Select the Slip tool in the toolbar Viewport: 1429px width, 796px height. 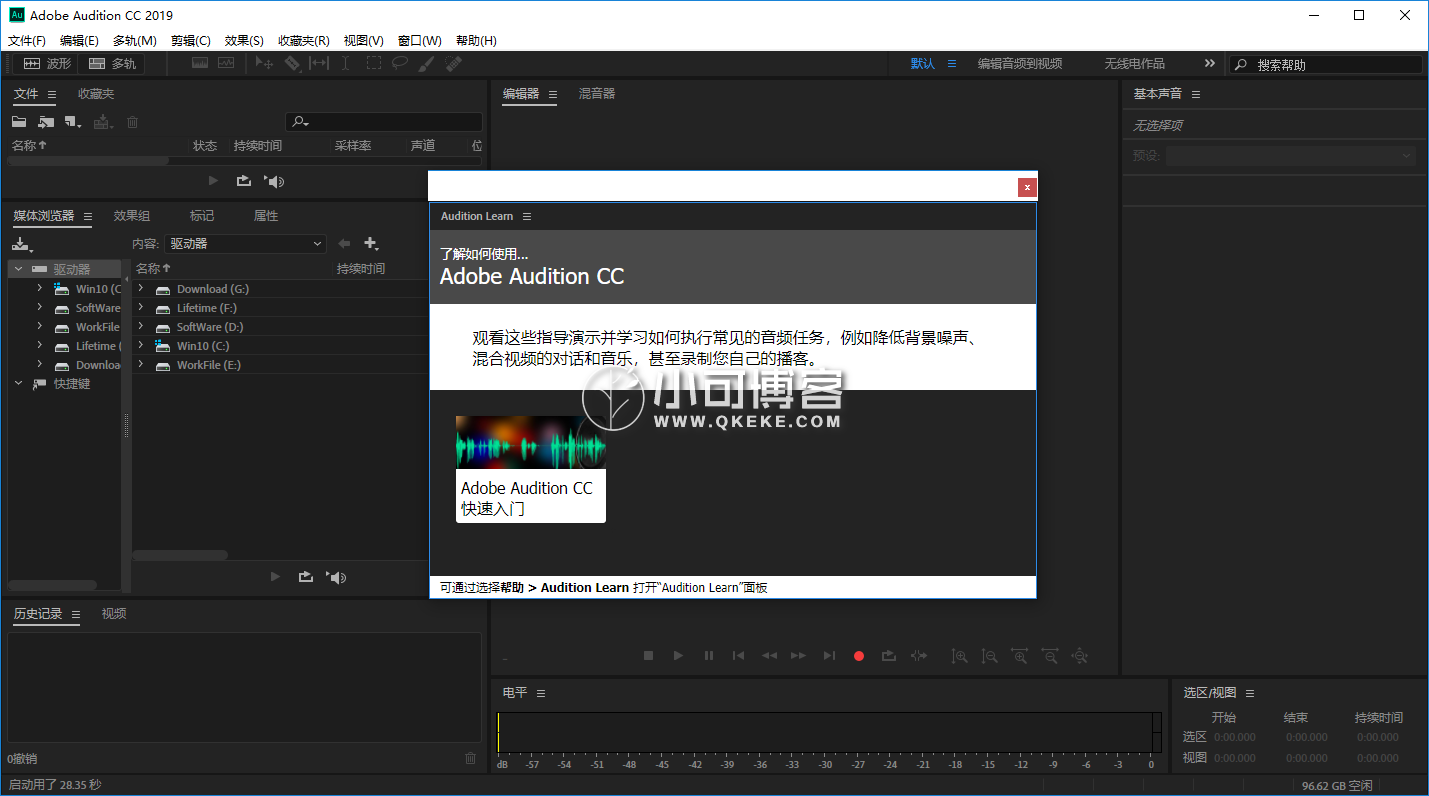[x=319, y=63]
